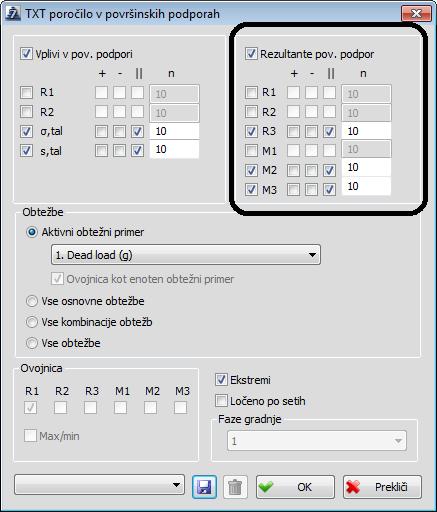Click the n value field for R3
Image resolution: width=437 pixels, height=512 pixels.
coord(366,131)
